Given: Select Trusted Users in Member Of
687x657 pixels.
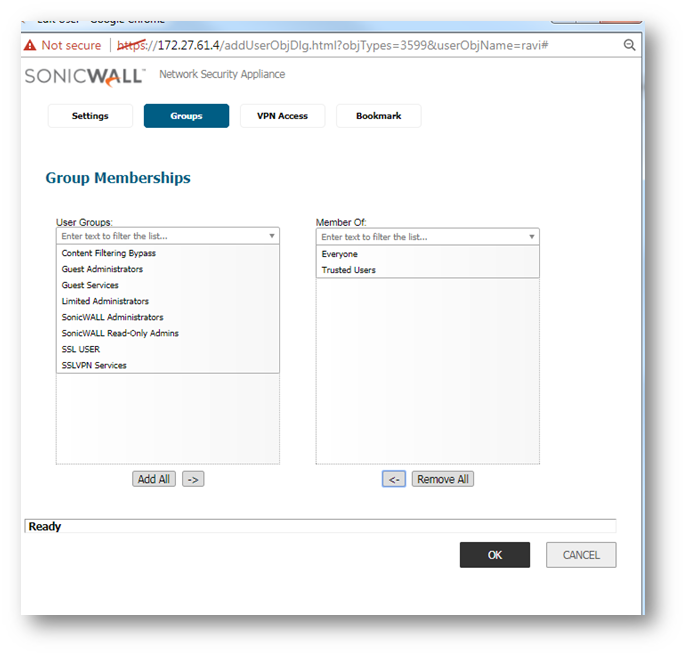Looking at the screenshot, I should 348,270.
